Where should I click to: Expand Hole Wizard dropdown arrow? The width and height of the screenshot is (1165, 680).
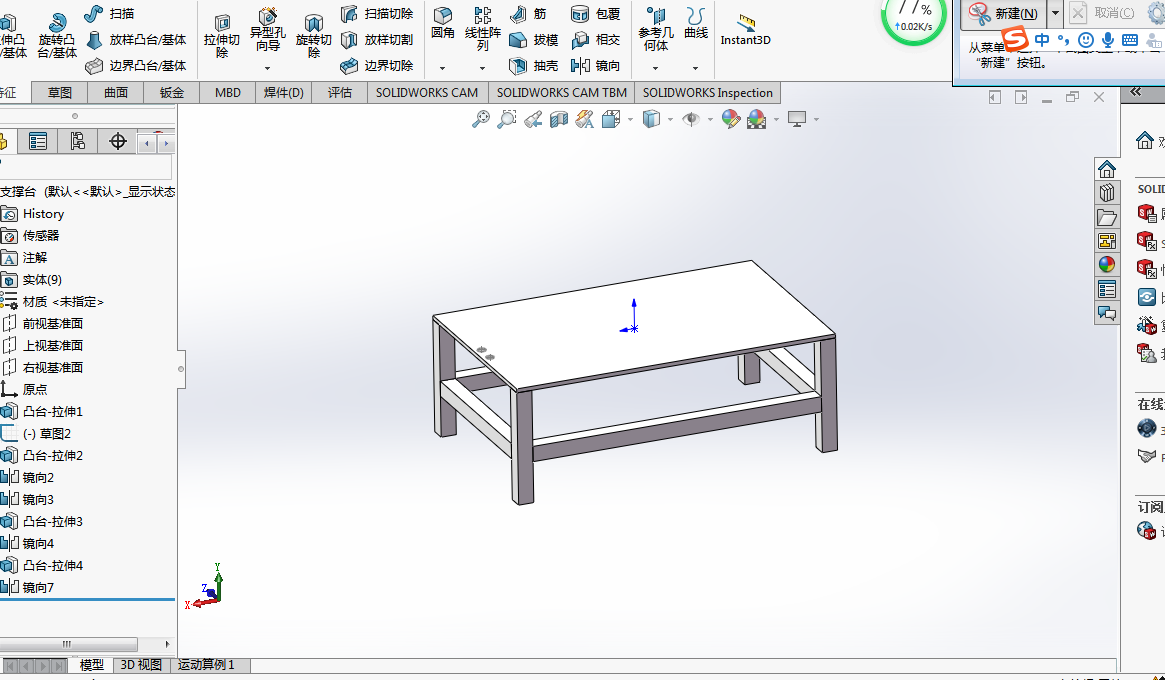point(267,68)
